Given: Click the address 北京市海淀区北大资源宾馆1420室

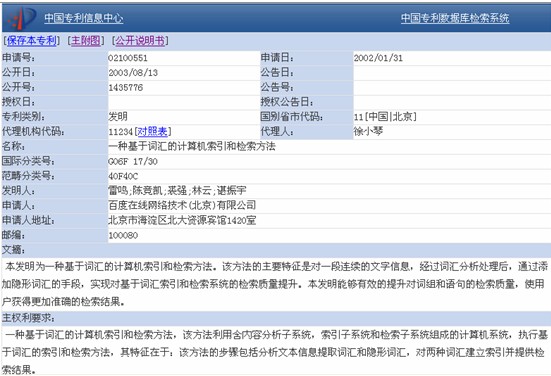Looking at the screenshot, I should (x=182, y=220).
